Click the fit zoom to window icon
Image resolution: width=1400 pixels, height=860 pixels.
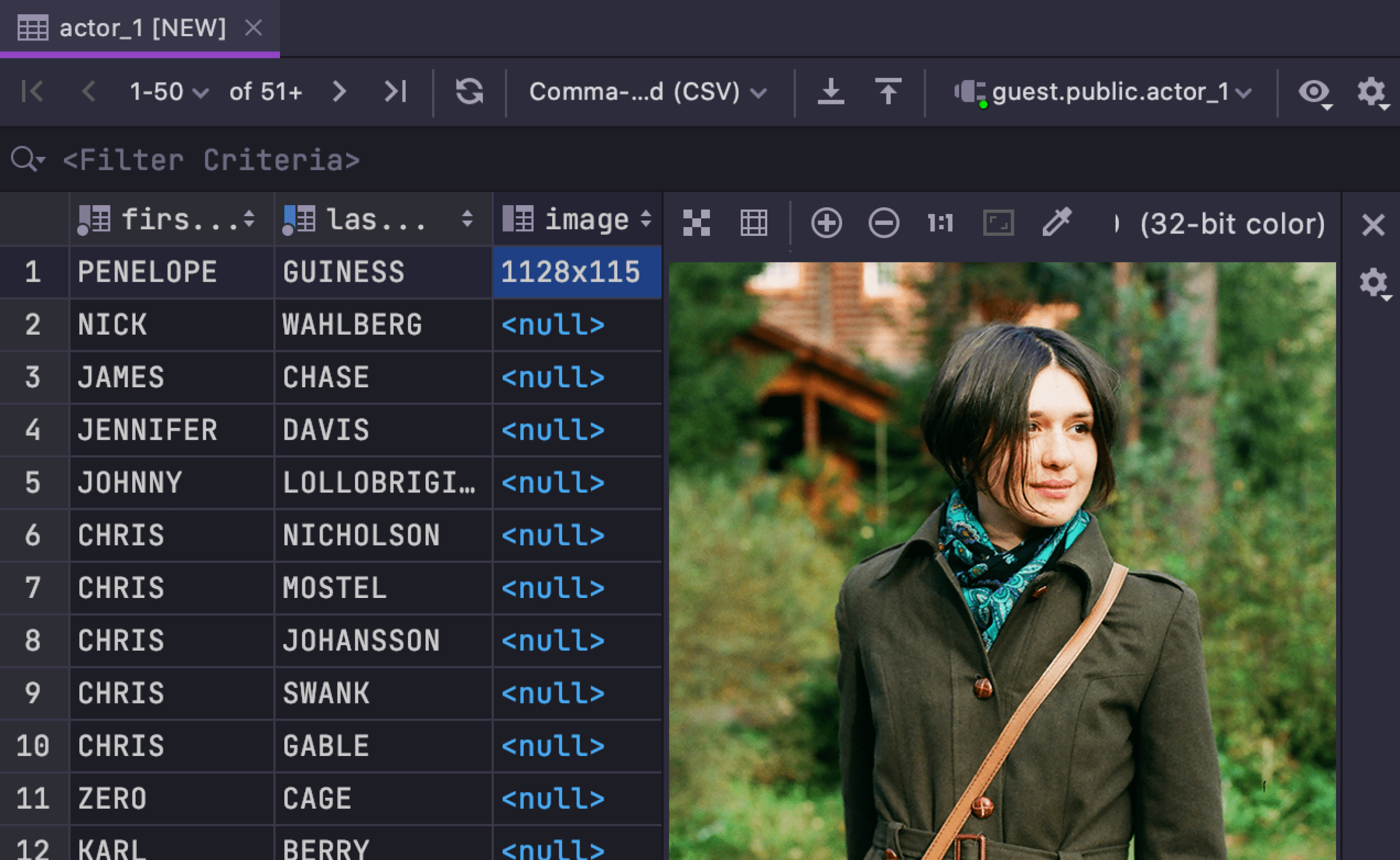pos(998,223)
